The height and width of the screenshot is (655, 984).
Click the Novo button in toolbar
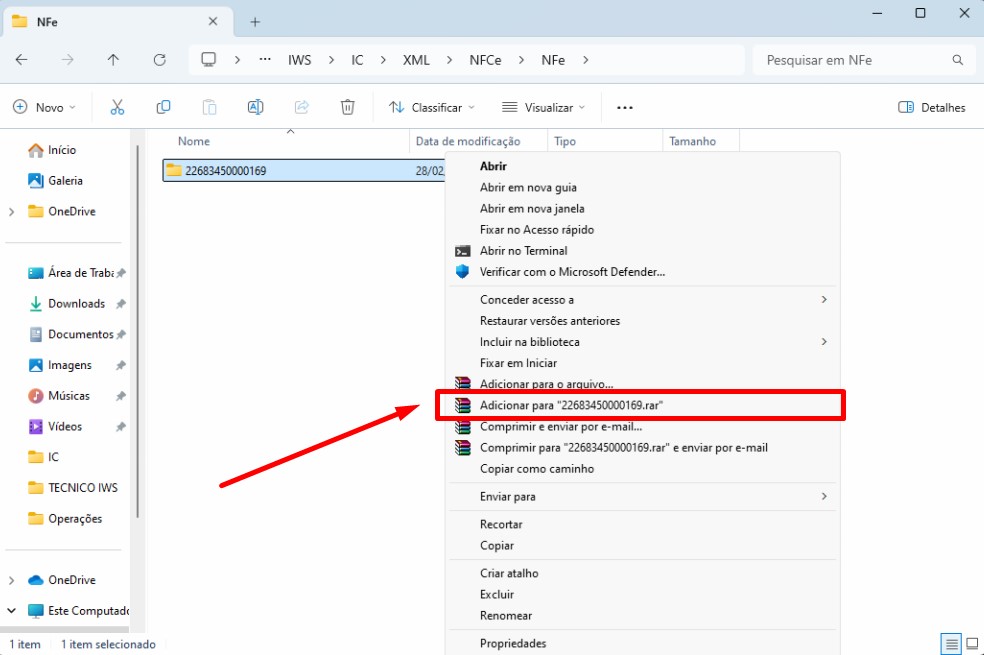44,107
